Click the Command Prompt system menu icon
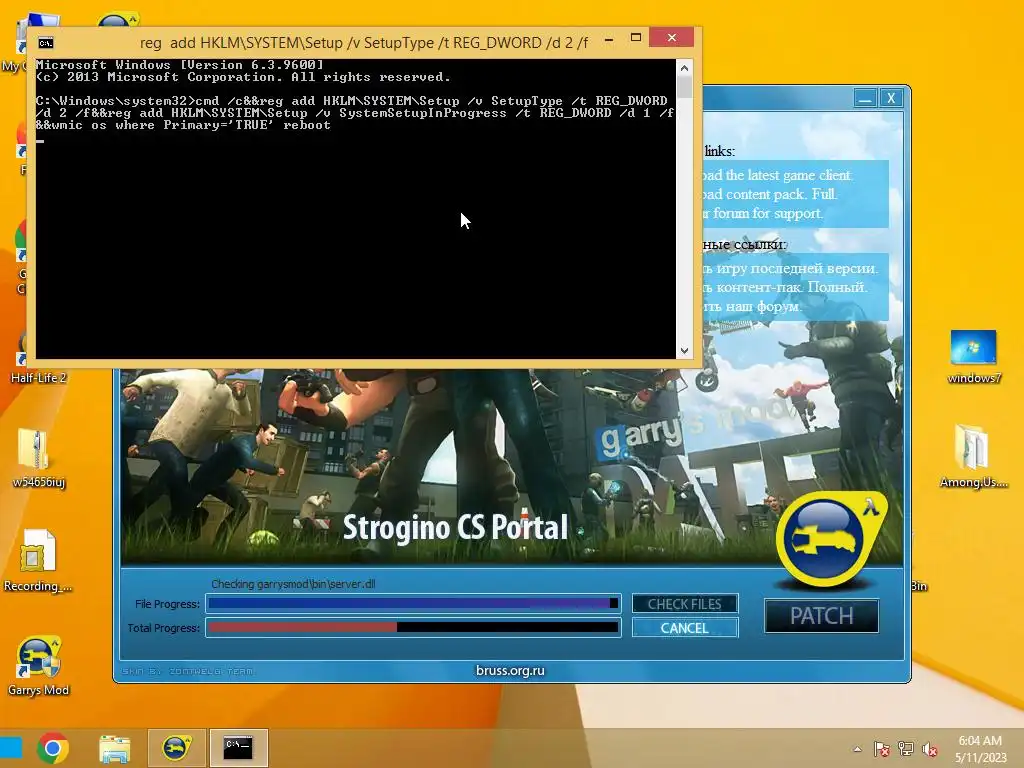The height and width of the screenshot is (768, 1024). click(46, 43)
